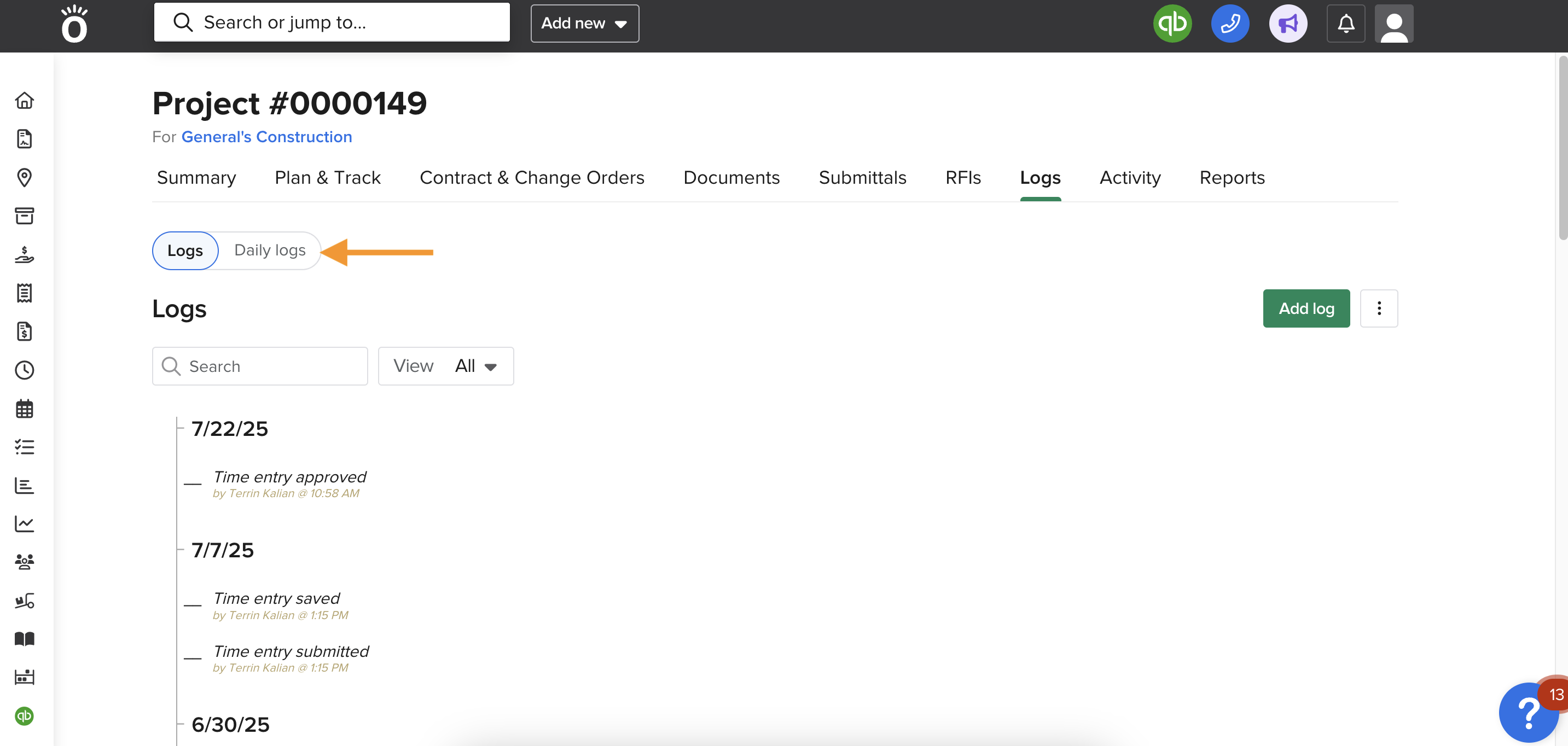Open the Submittals tab

[x=862, y=178]
